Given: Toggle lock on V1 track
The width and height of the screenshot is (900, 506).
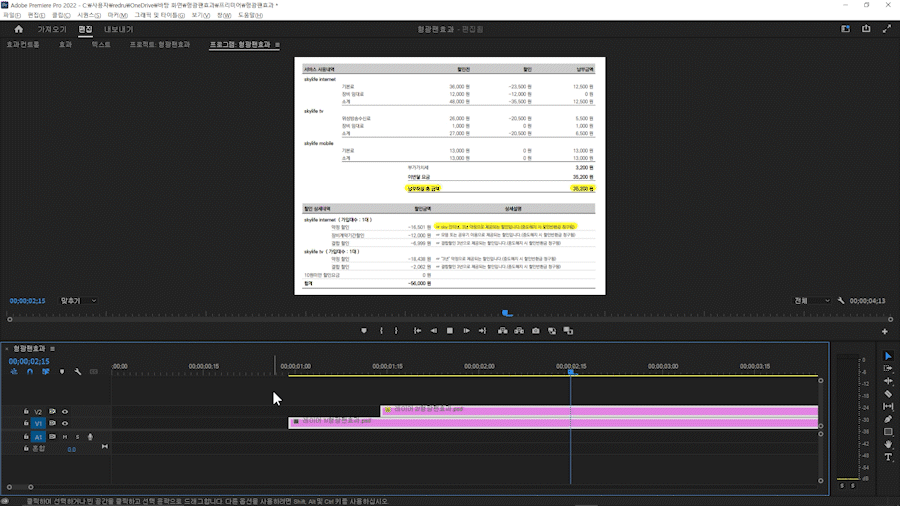Looking at the screenshot, I should 26,423.
